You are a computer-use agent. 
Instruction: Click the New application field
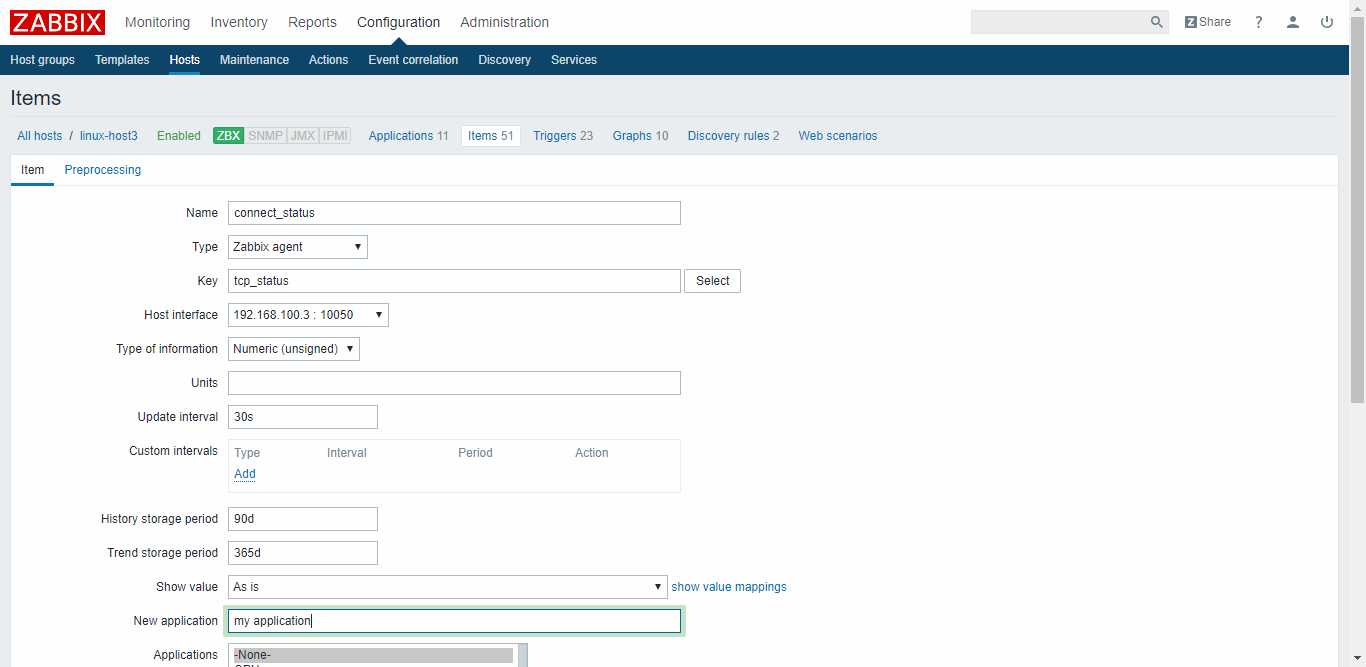pyautogui.click(x=454, y=621)
